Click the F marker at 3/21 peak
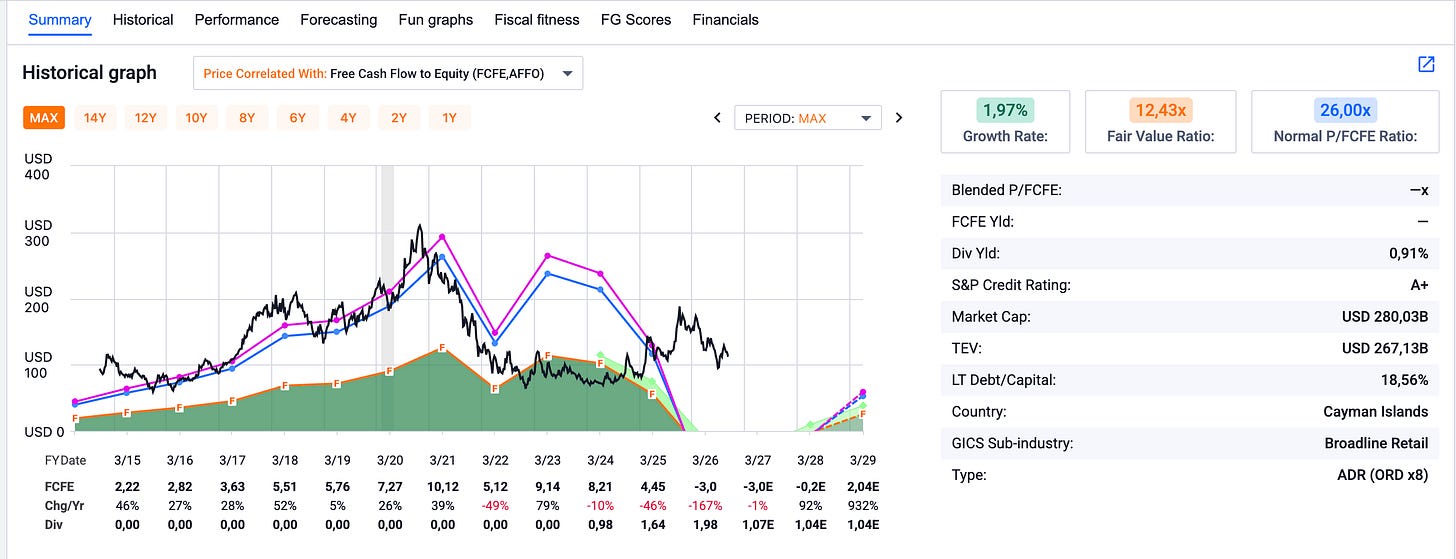Image resolution: width=1456 pixels, height=559 pixels. tap(441, 348)
